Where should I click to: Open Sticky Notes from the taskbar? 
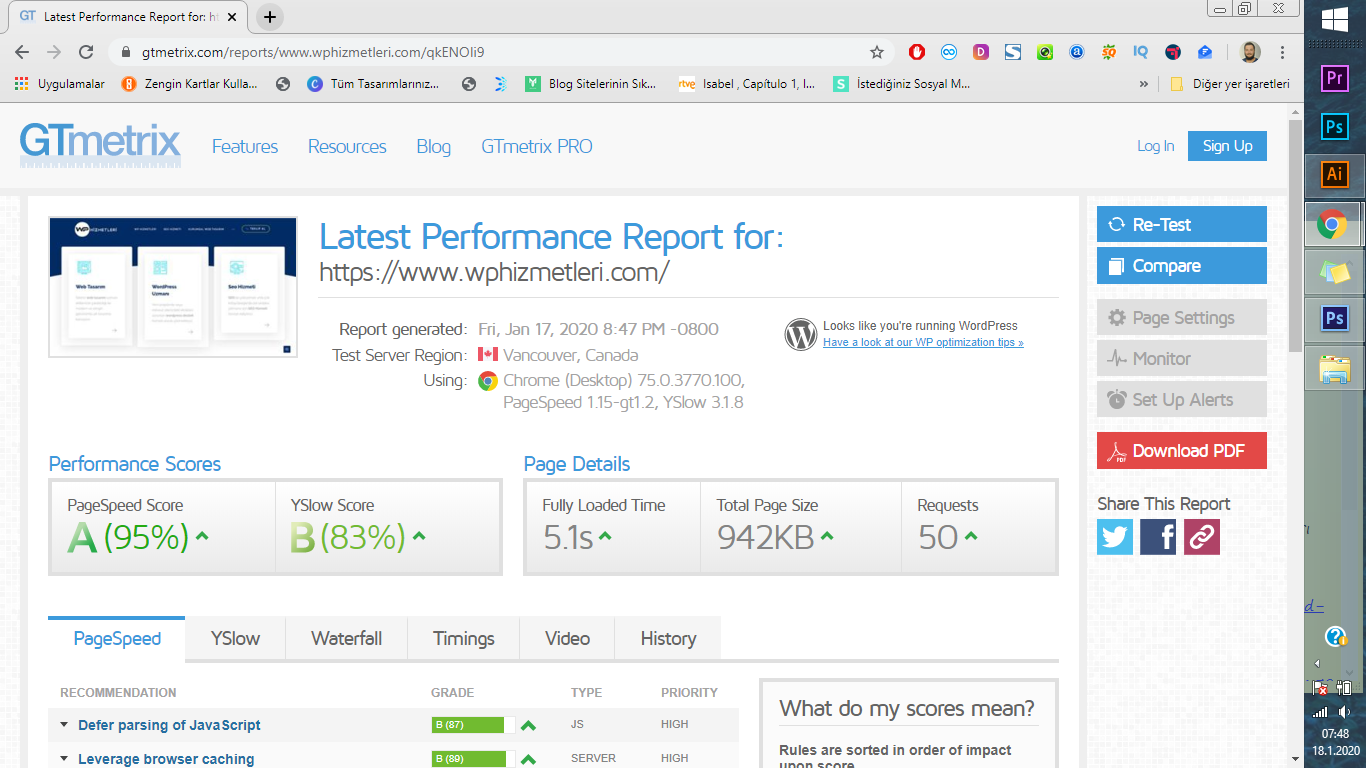pyautogui.click(x=1335, y=270)
